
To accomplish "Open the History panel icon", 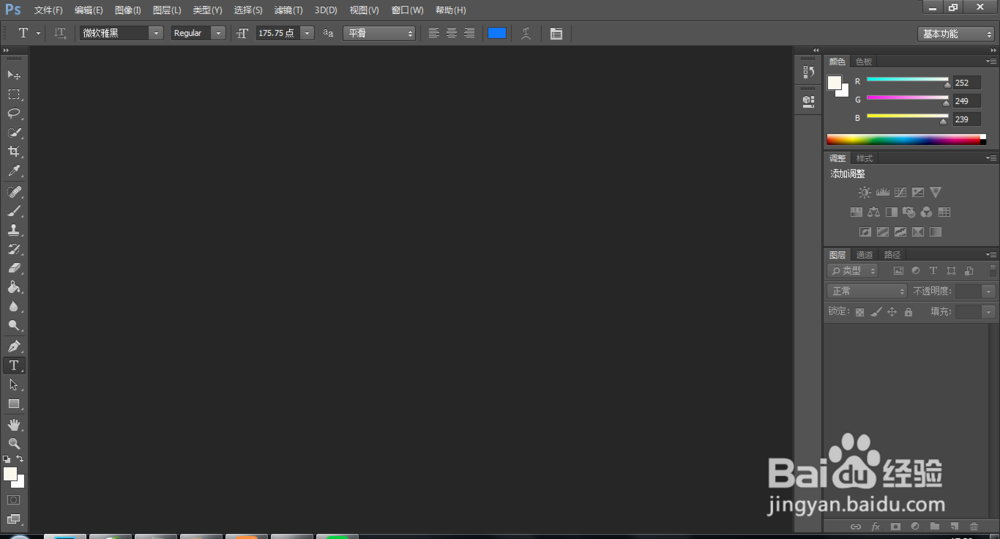I will (x=808, y=72).
